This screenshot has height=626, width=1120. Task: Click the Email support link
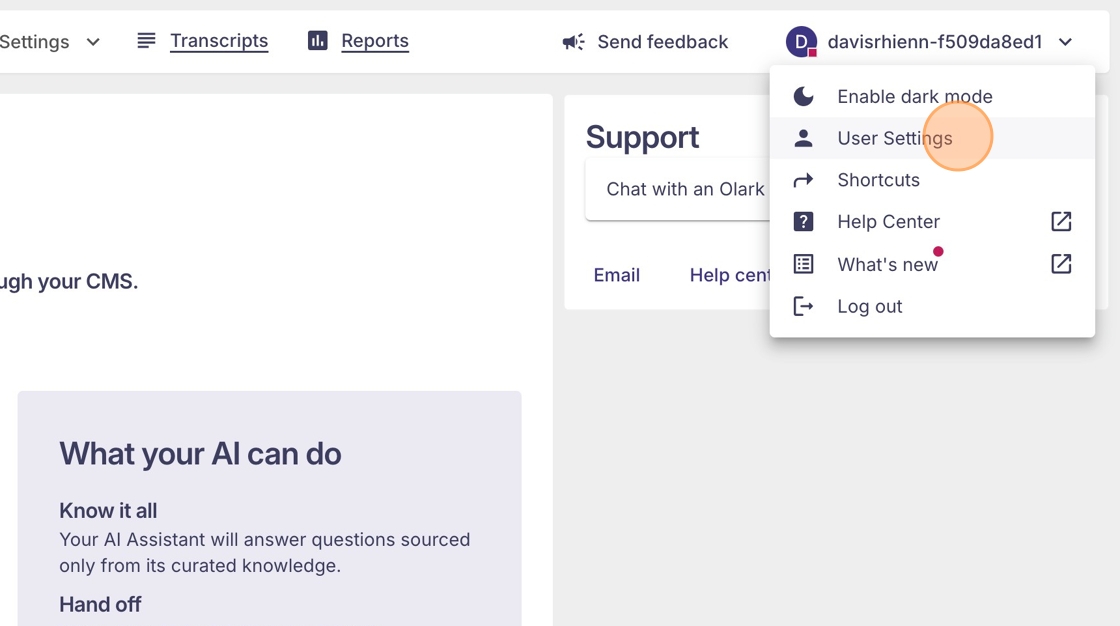616,275
